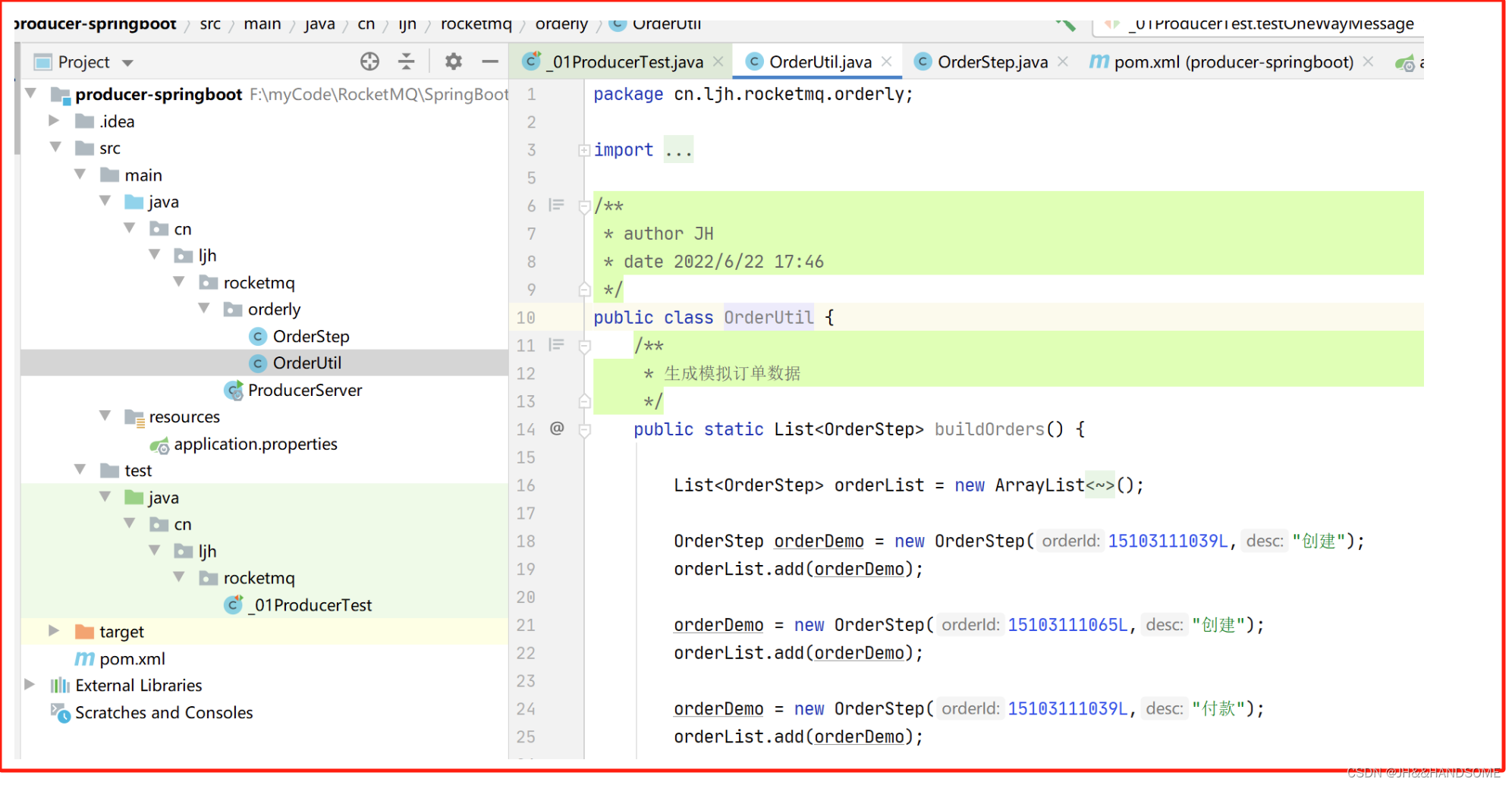This screenshot has width=1512, height=785.
Task: Click the green build hammer icon
Action: [1065, 24]
